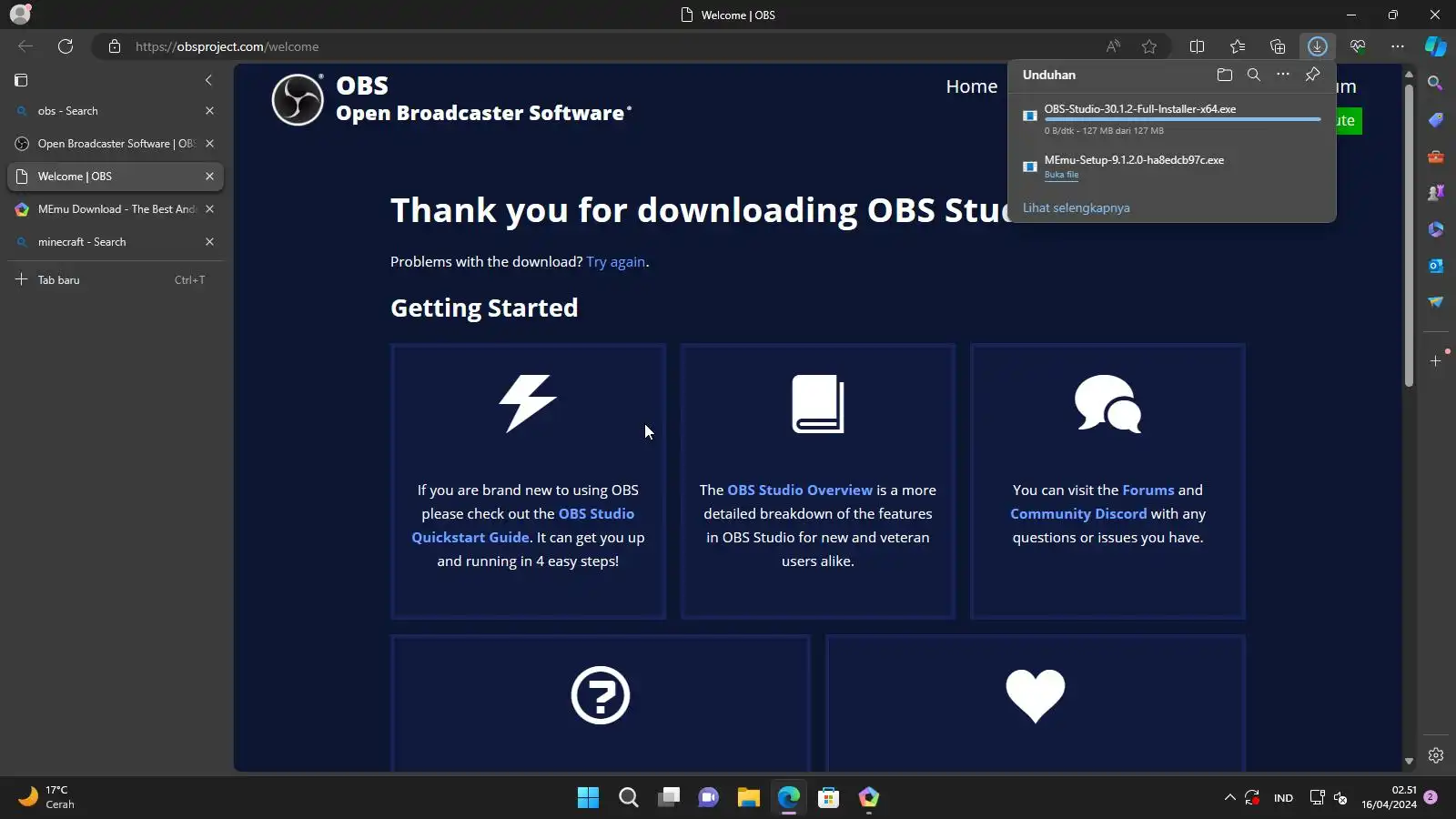Select the Welcome | OBS tab
Viewport: 1456px width, 819px height.
click(115, 177)
